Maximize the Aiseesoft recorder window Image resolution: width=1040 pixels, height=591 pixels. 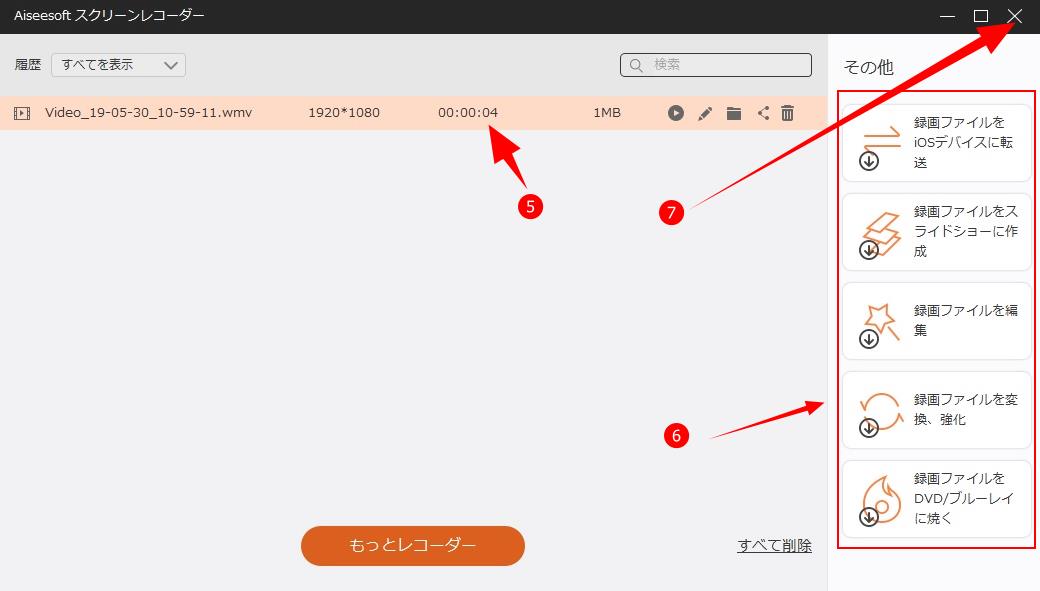coord(981,16)
